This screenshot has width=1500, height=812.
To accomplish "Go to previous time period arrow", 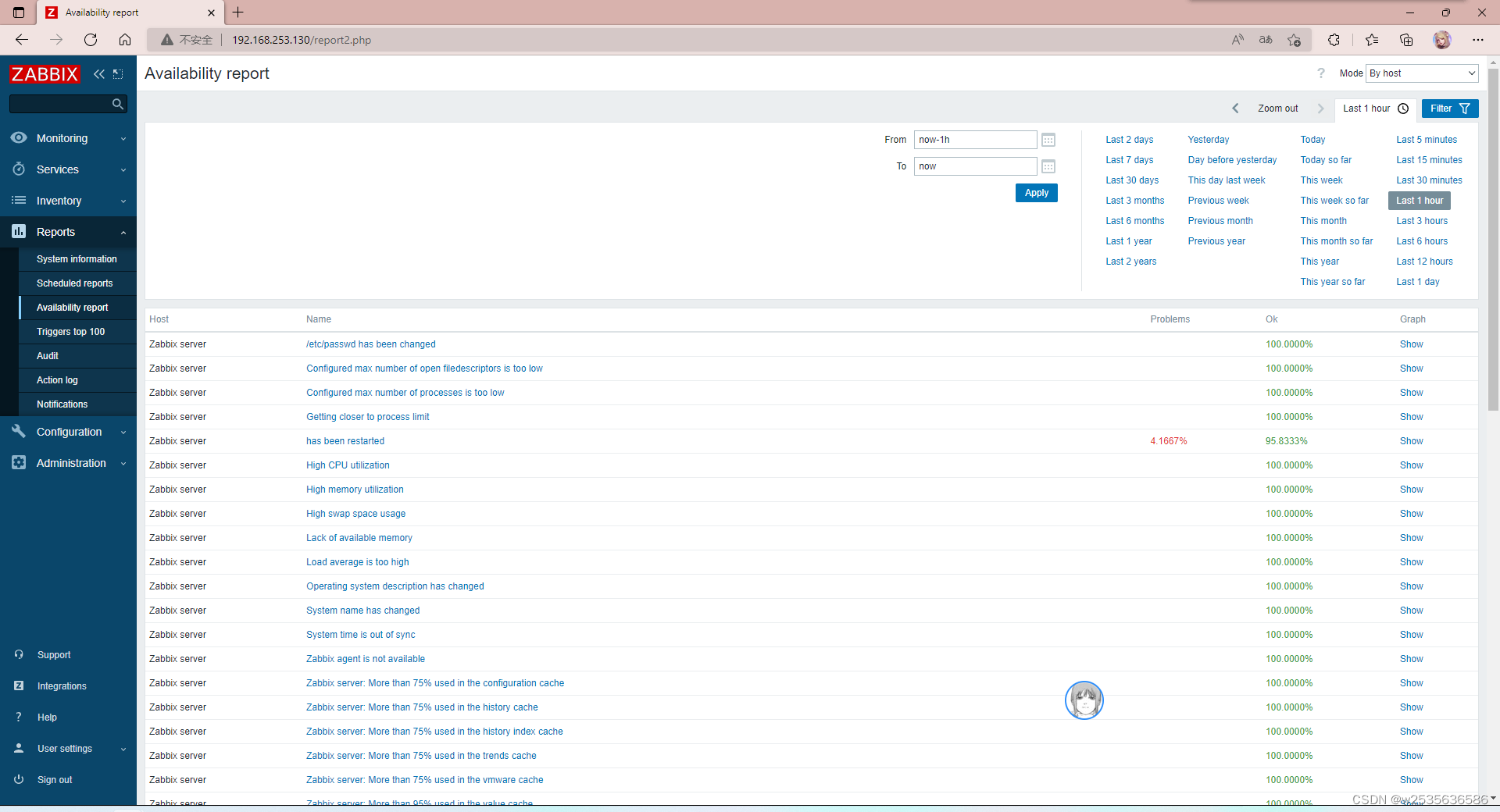I will point(1235,109).
